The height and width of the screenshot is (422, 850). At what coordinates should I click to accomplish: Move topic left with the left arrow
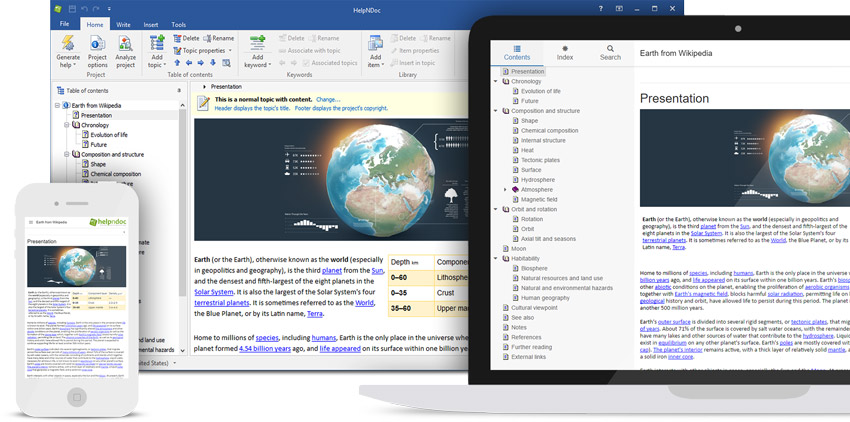click(x=189, y=63)
